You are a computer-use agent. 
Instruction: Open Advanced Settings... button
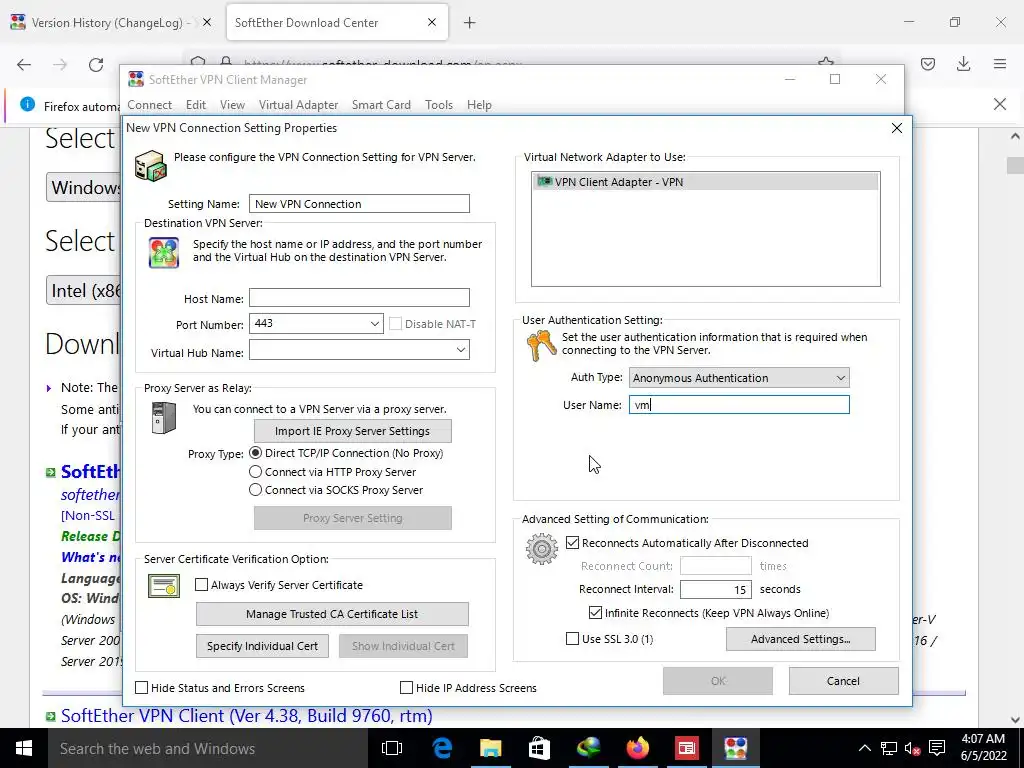click(x=801, y=639)
